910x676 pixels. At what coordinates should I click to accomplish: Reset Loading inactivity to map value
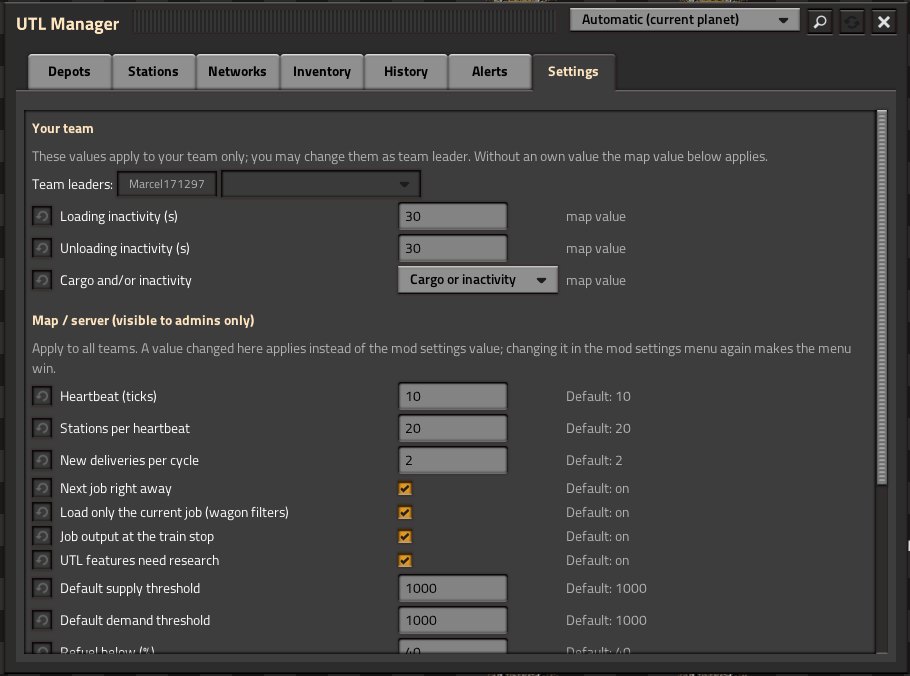click(42, 216)
